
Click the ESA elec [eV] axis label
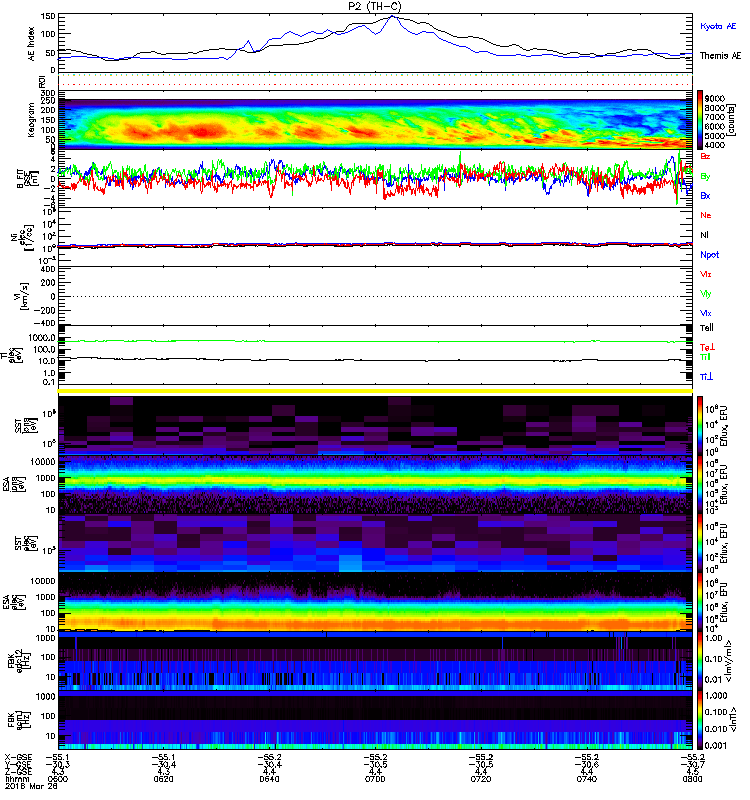[x=13, y=602]
